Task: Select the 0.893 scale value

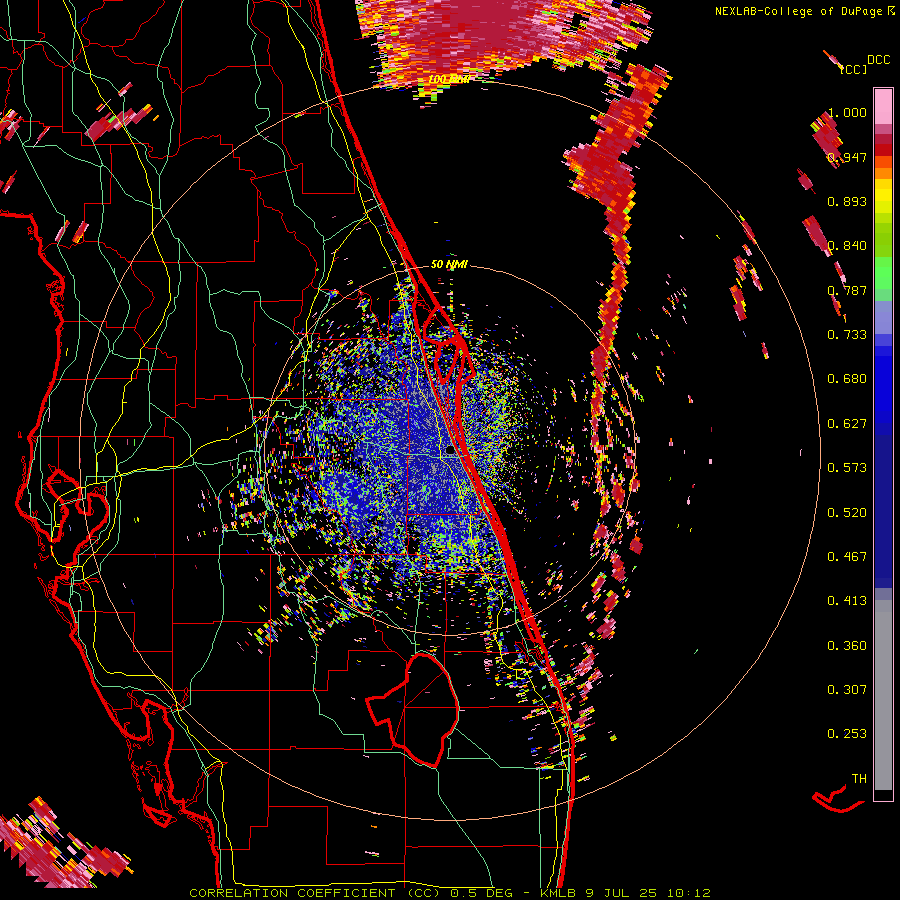Action: point(847,201)
